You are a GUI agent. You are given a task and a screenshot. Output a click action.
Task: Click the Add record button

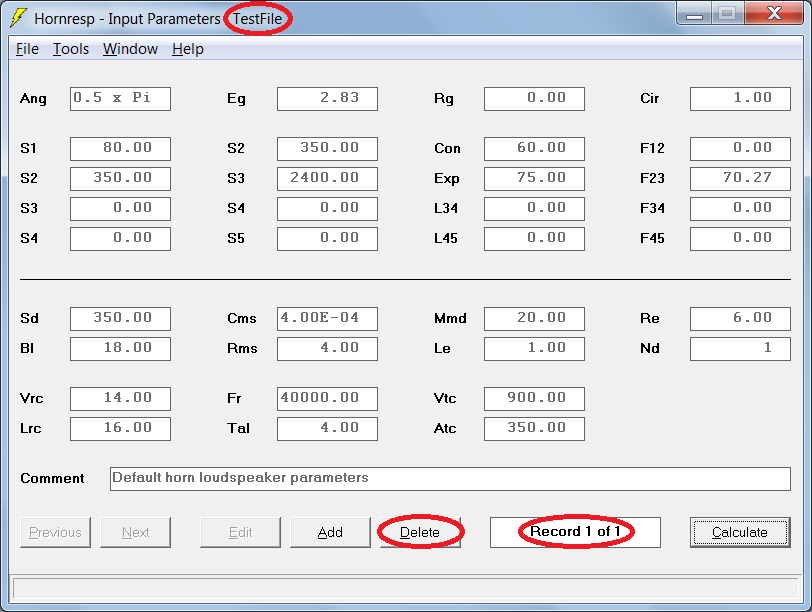[x=330, y=532]
